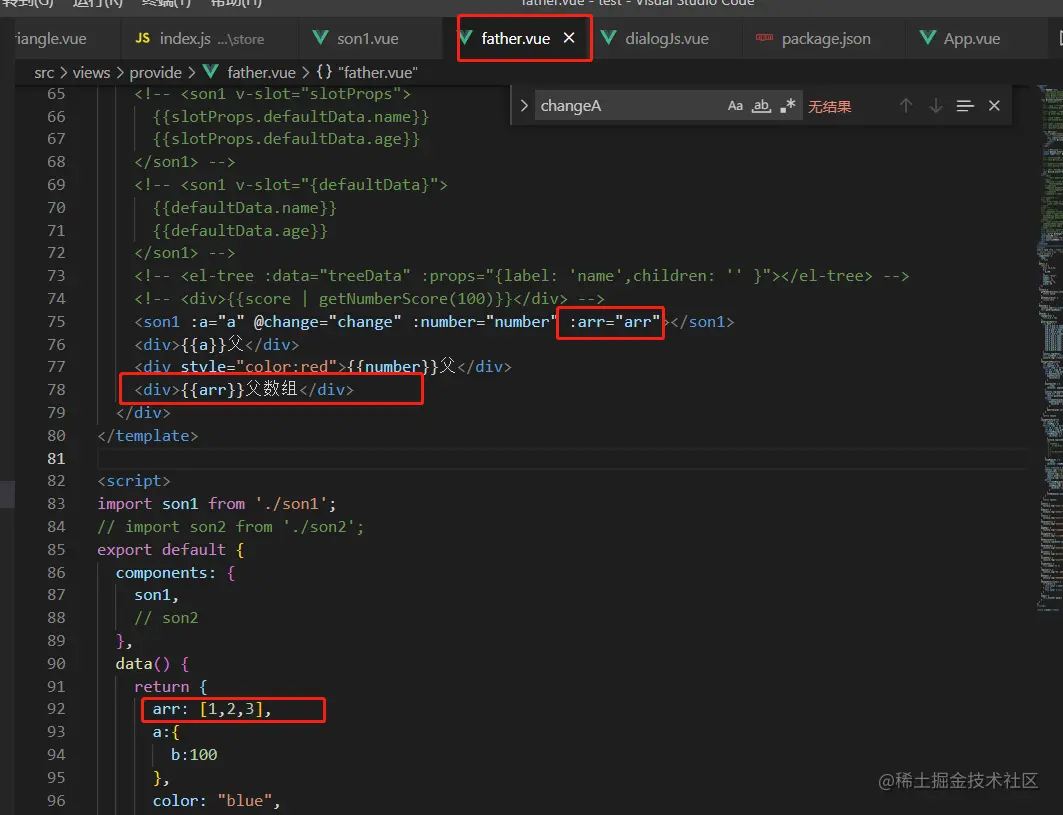This screenshot has width=1063, height=815.
Task: Go to previous match arrow
Action: tap(906, 106)
